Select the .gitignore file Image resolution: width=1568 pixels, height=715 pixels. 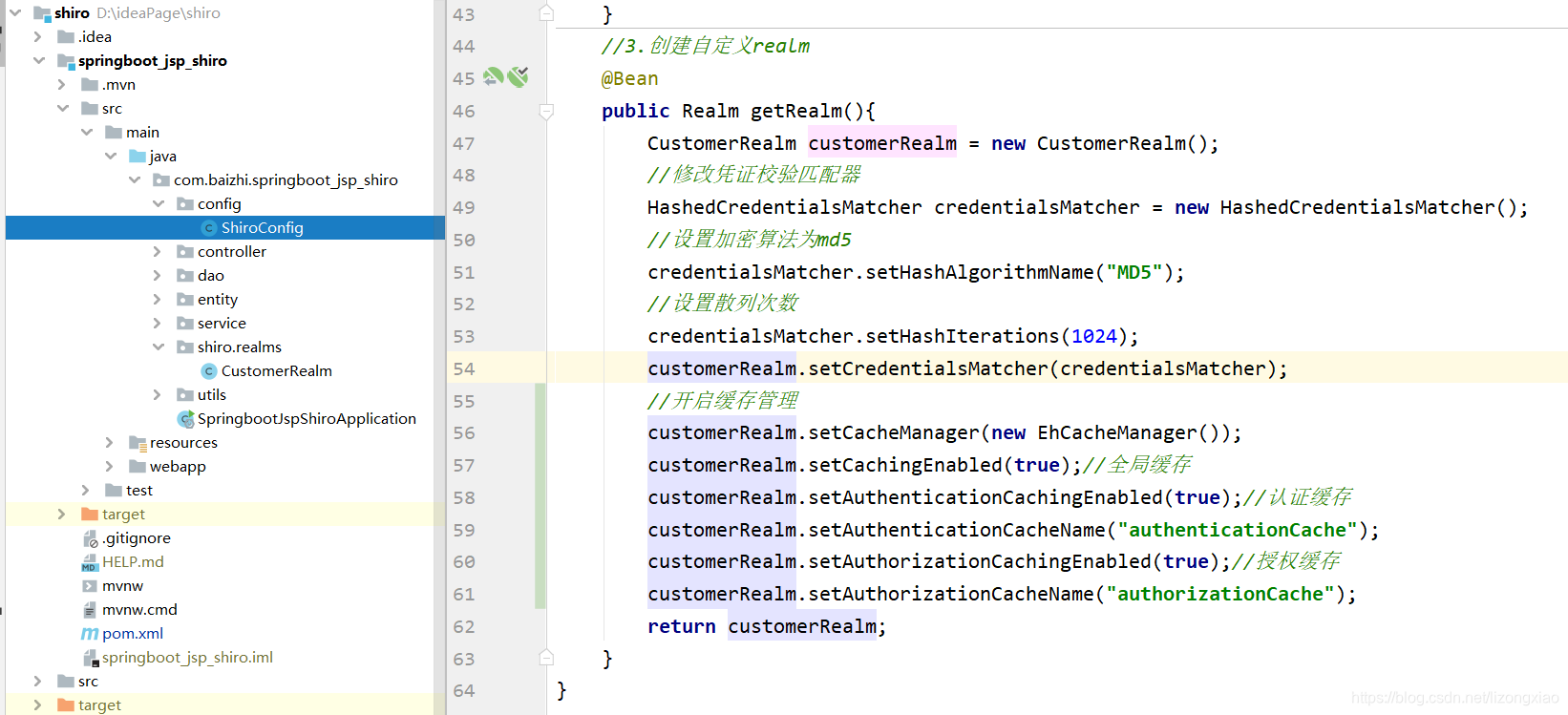click(137, 538)
